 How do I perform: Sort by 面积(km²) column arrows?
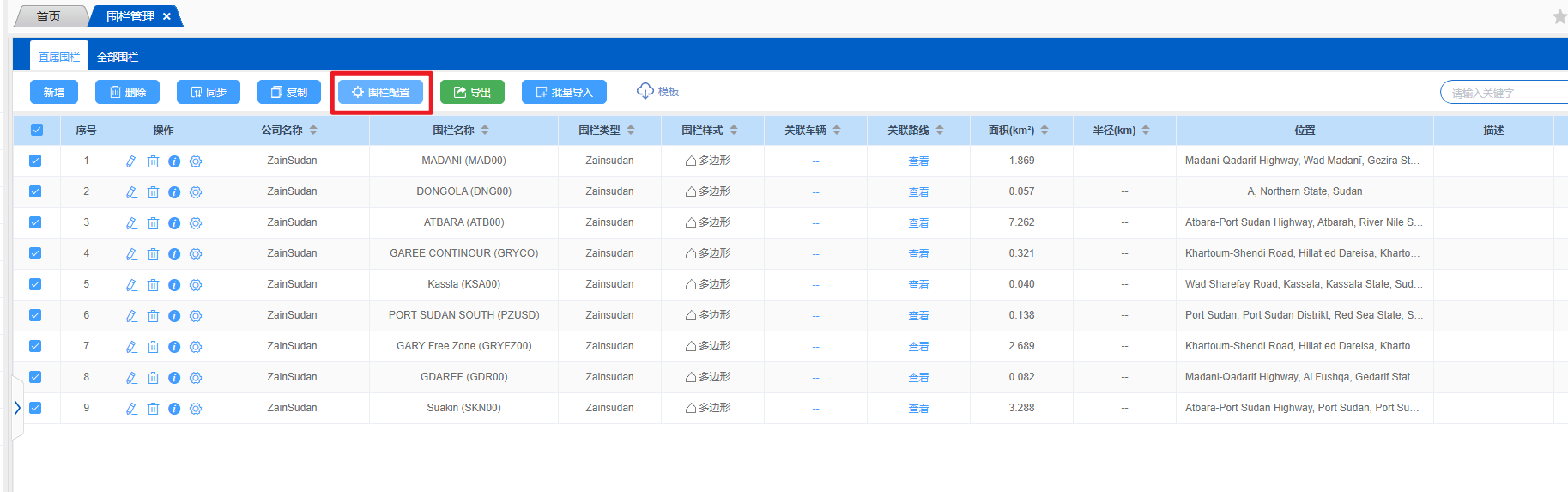coord(1044,131)
